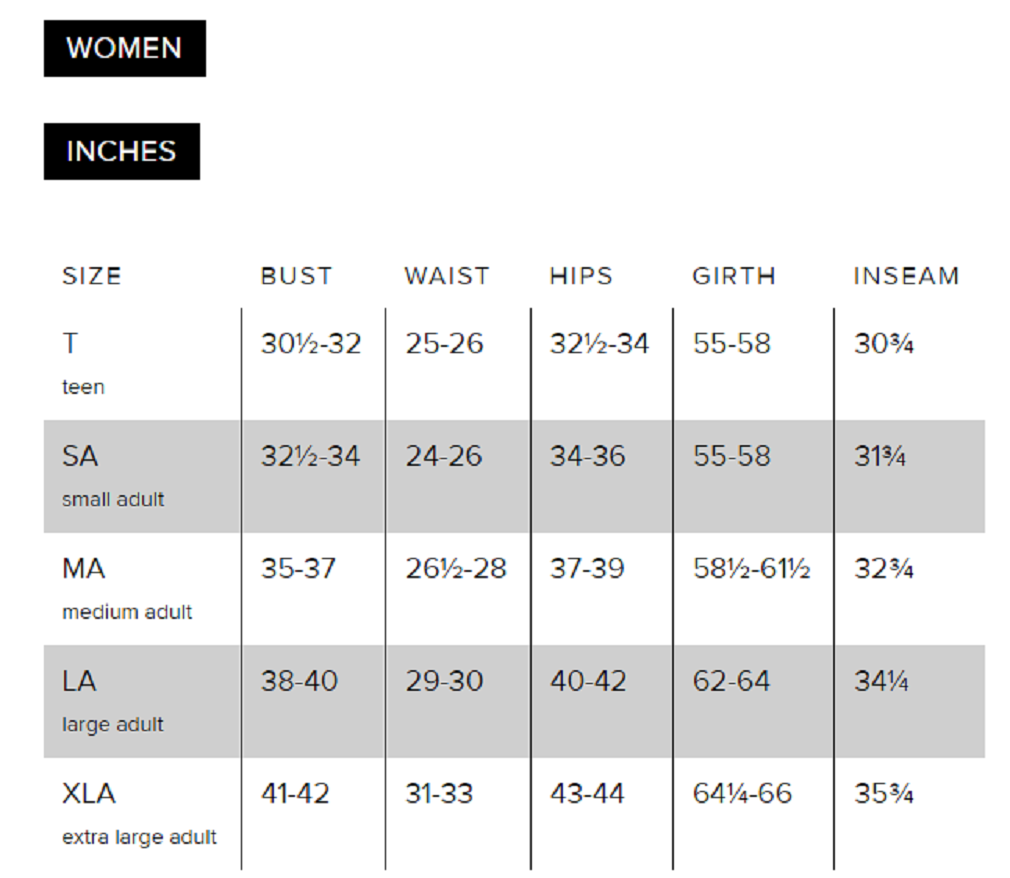Click the small adult waist value 24-26
This screenshot has width=1010, height=878.
(x=444, y=457)
